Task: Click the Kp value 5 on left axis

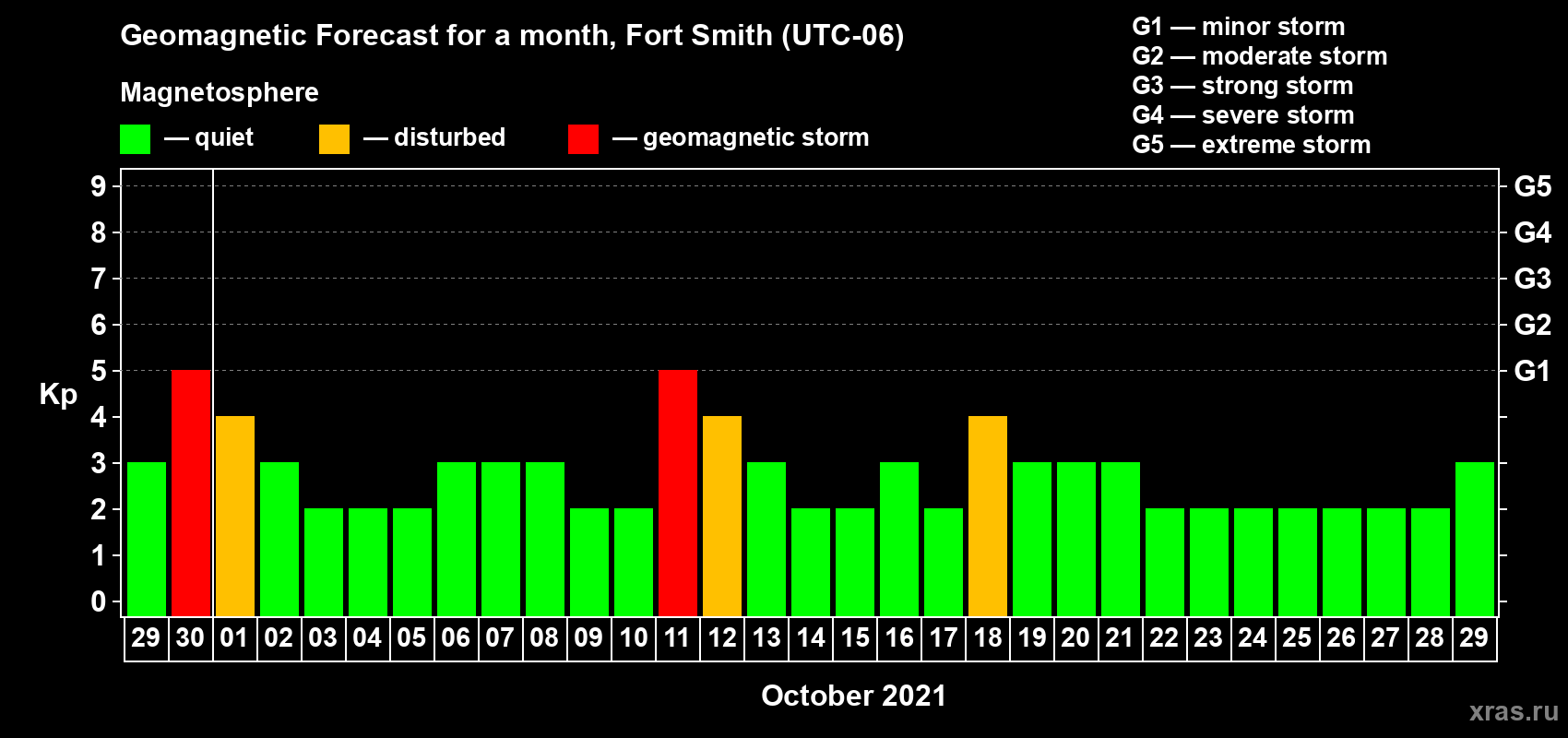Action: [x=99, y=371]
